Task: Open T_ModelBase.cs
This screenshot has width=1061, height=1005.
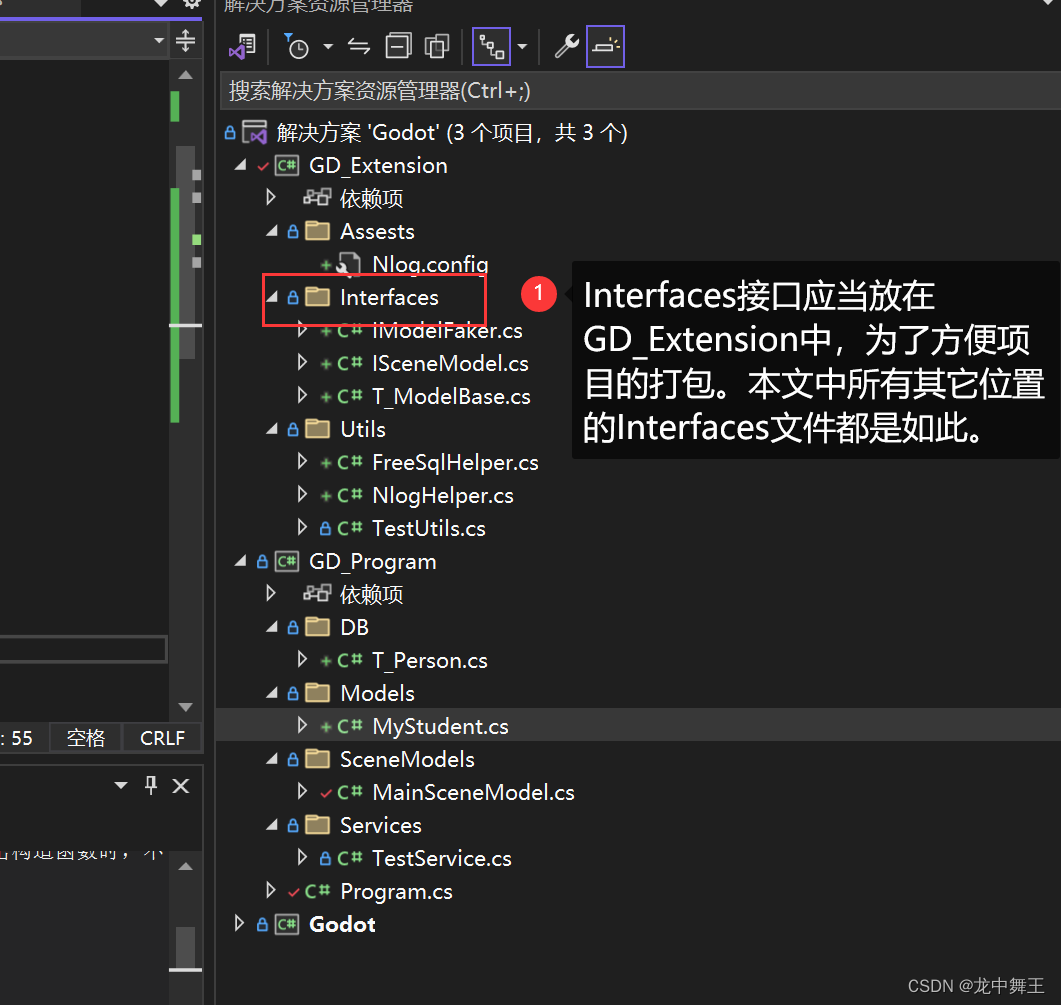Action: pyautogui.click(x=451, y=397)
